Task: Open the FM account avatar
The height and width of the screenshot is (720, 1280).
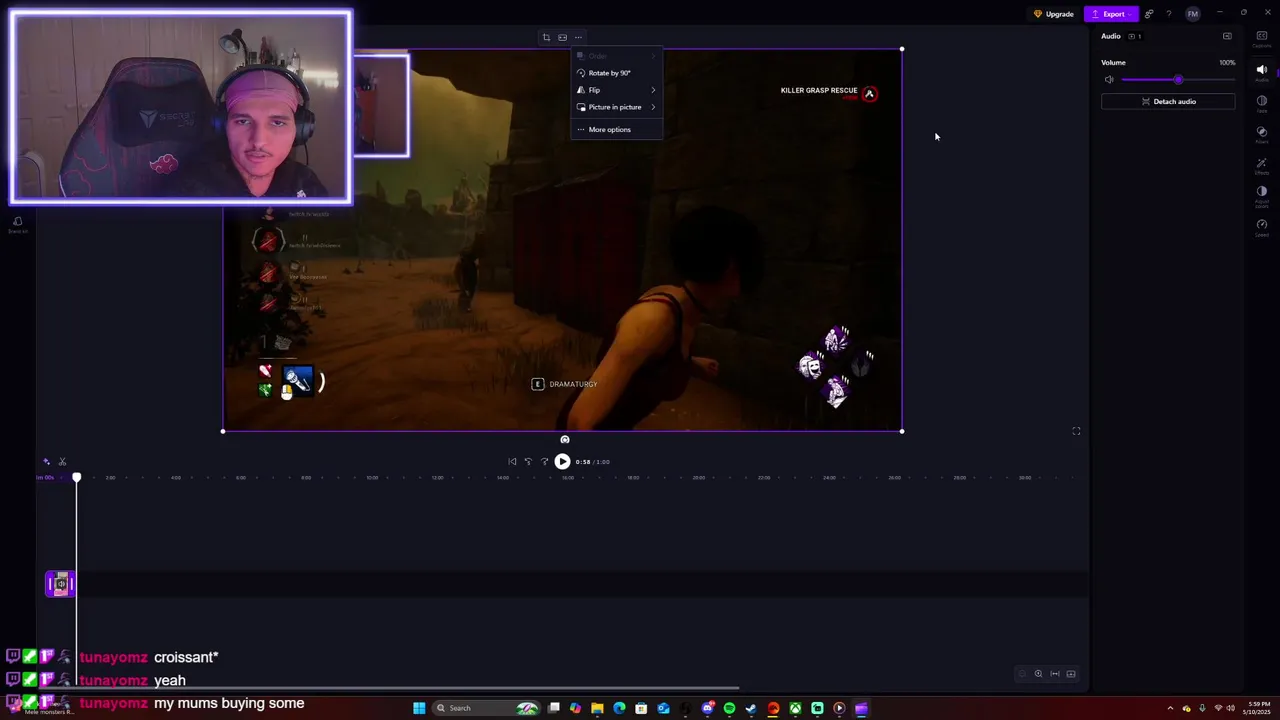Action: click(x=1192, y=14)
